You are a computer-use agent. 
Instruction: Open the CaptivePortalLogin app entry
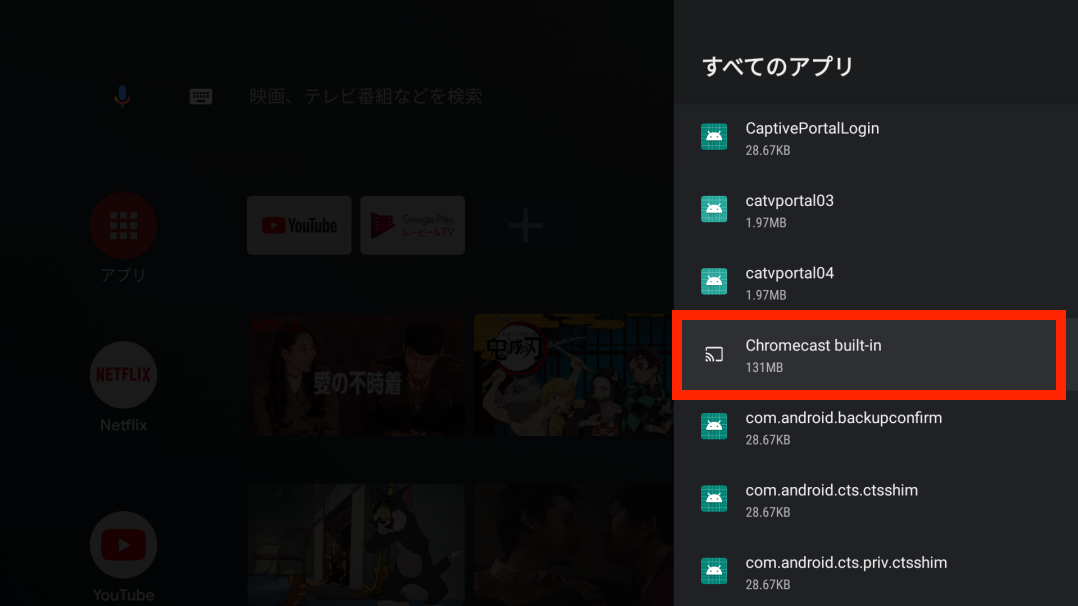click(876, 138)
